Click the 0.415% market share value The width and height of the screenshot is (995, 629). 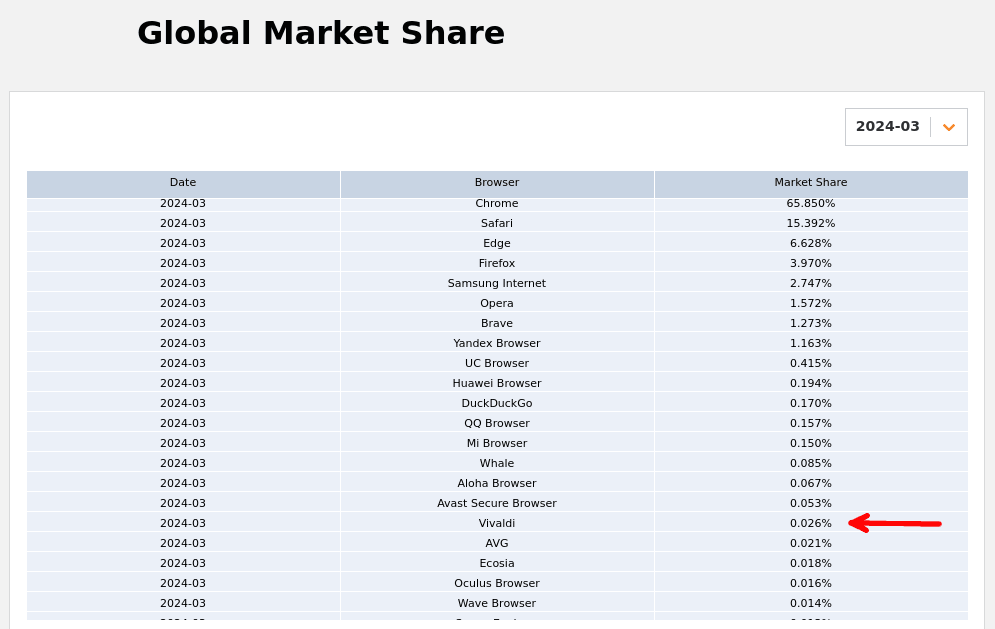pyautogui.click(x=811, y=364)
